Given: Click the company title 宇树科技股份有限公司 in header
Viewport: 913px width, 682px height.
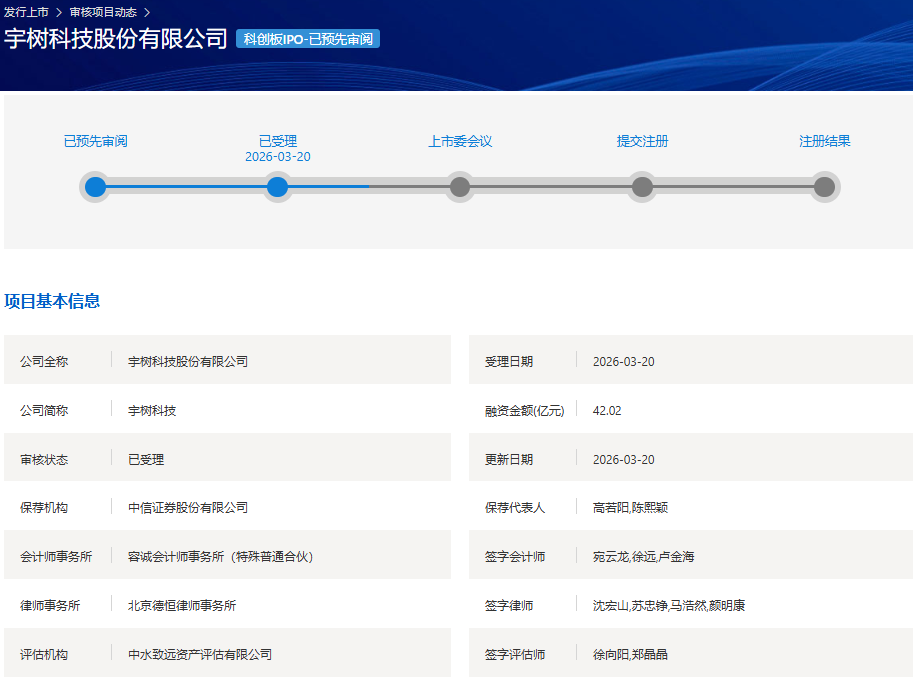Looking at the screenshot, I should (x=116, y=39).
